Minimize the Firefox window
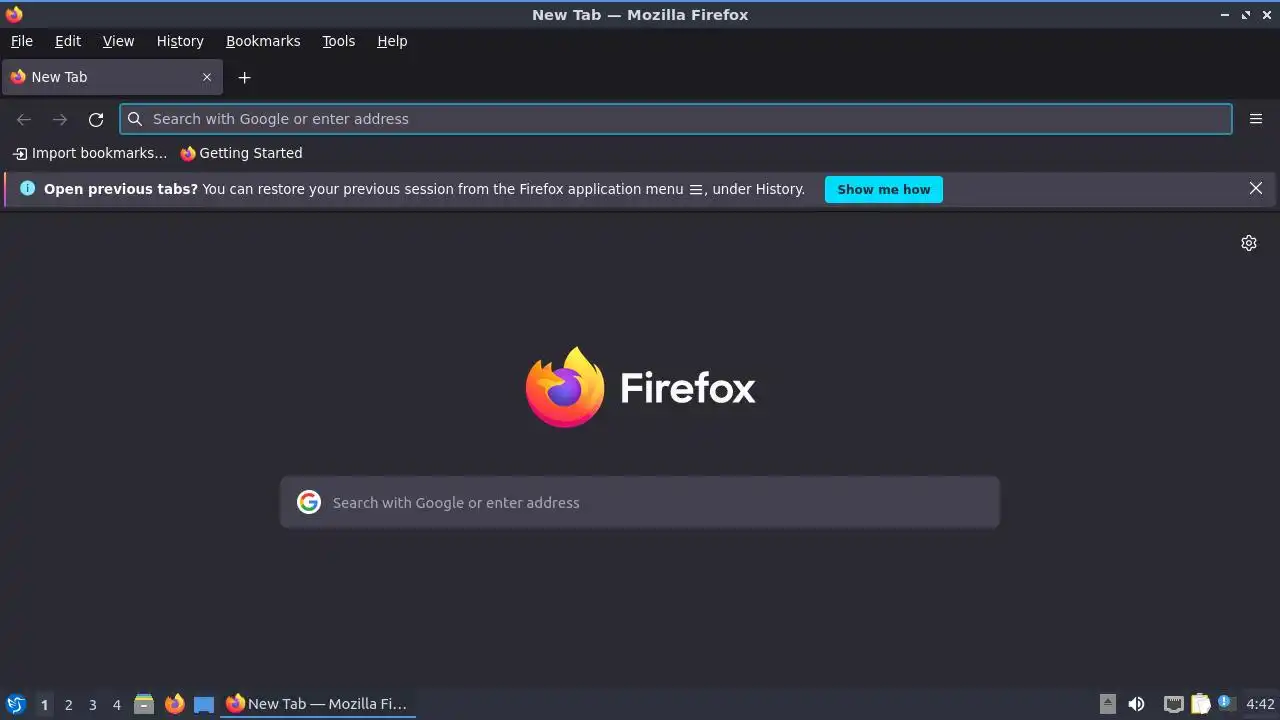 point(1225,15)
